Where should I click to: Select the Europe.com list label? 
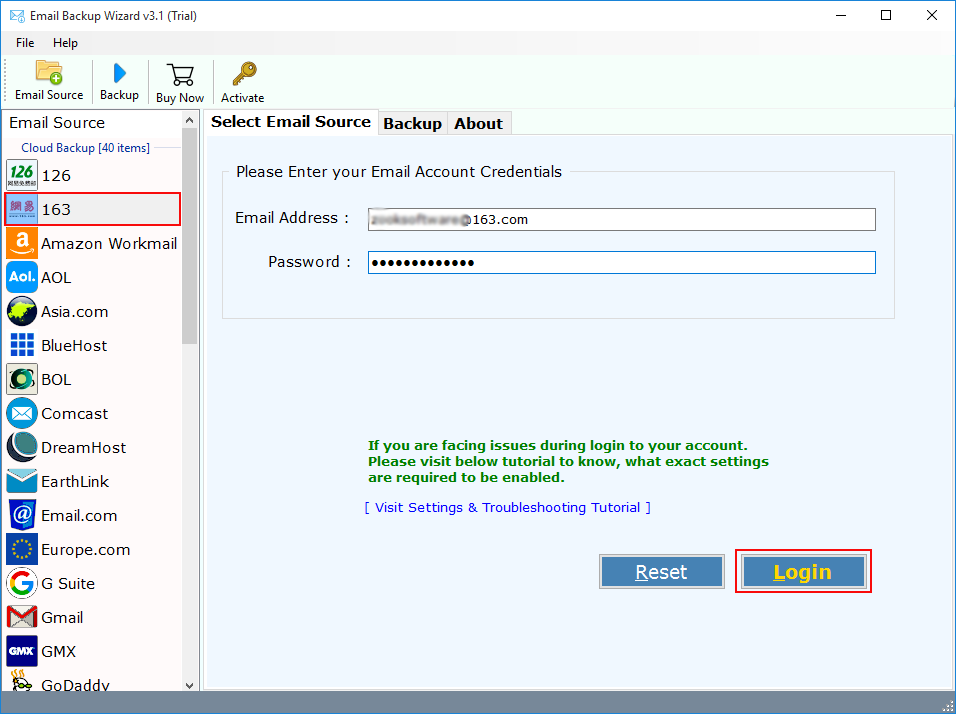(85, 549)
